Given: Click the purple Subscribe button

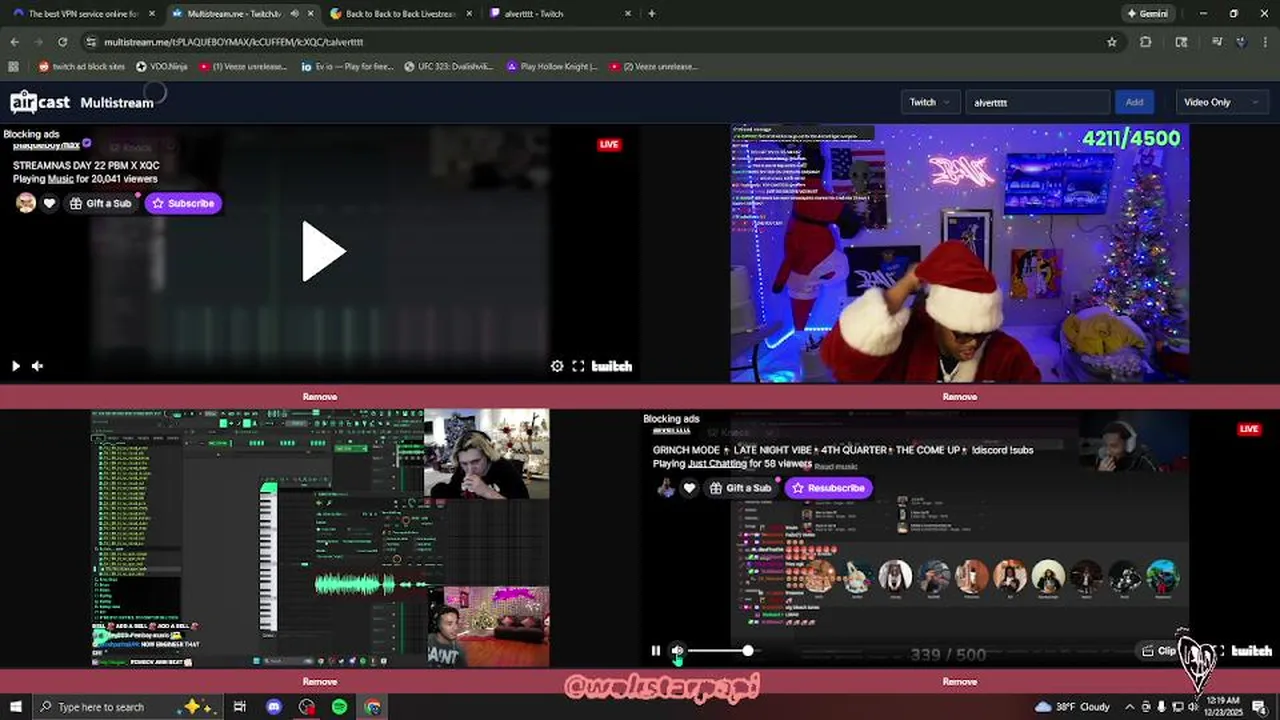Looking at the screenshot, I should [183, 203].
